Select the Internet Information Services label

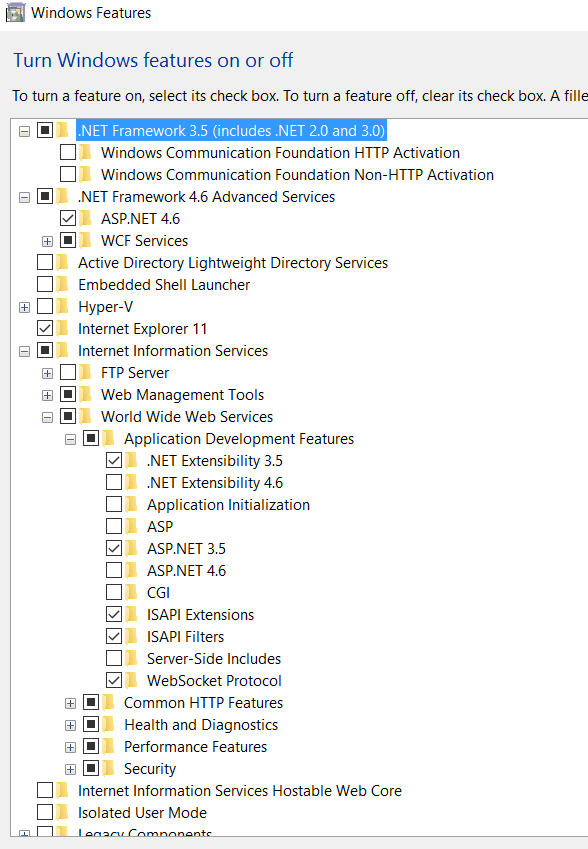click(x=173, y=351)
